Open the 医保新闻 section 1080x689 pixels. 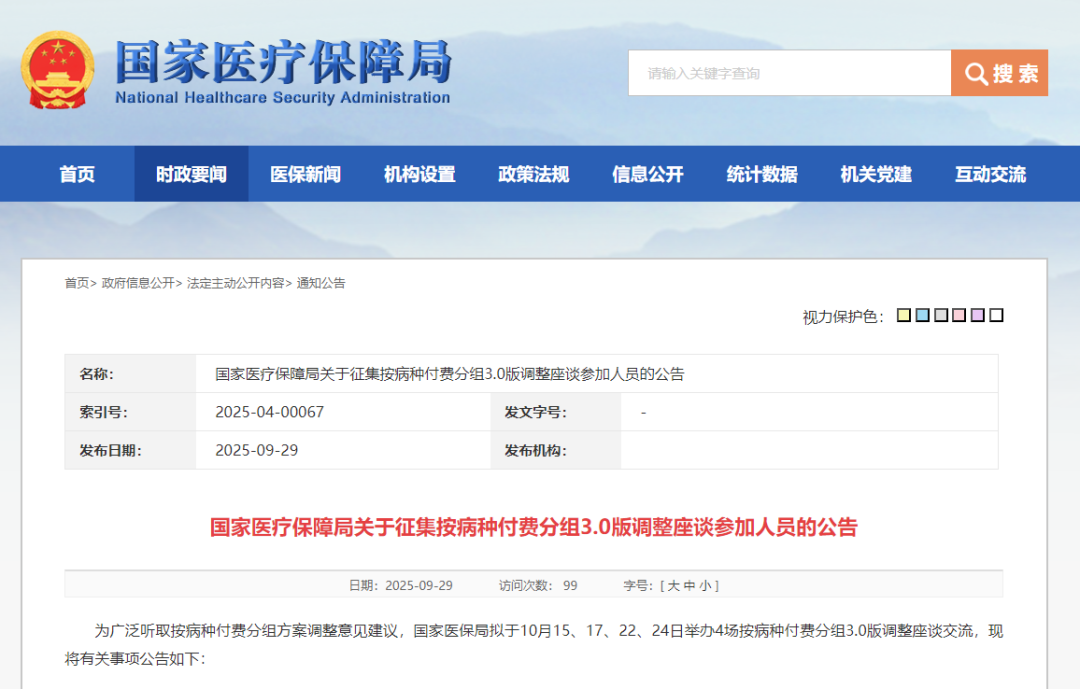[x=304, y=173]
